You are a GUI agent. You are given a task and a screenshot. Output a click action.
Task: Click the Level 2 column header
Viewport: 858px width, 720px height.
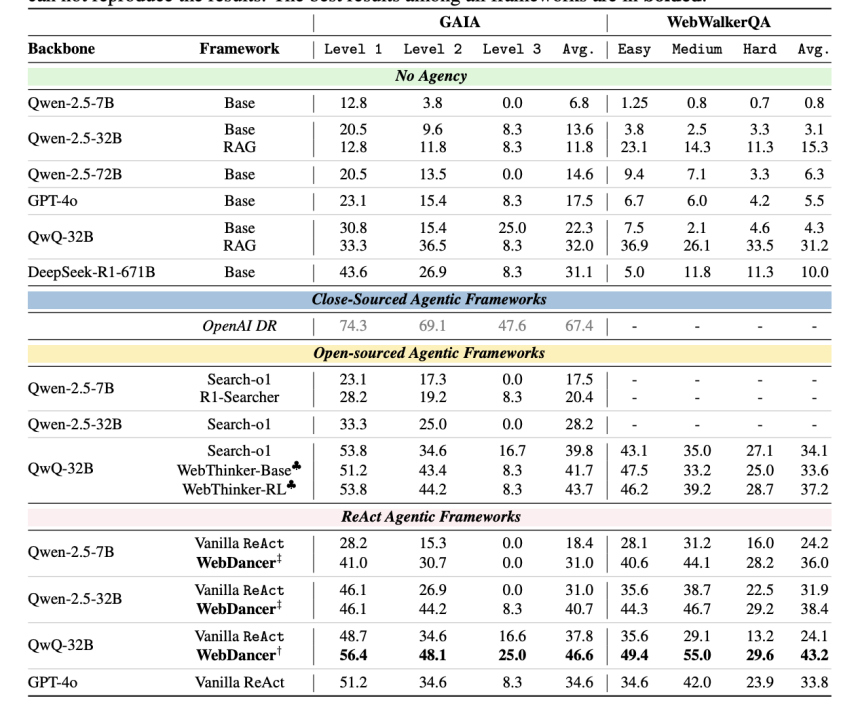pos(433,49)
